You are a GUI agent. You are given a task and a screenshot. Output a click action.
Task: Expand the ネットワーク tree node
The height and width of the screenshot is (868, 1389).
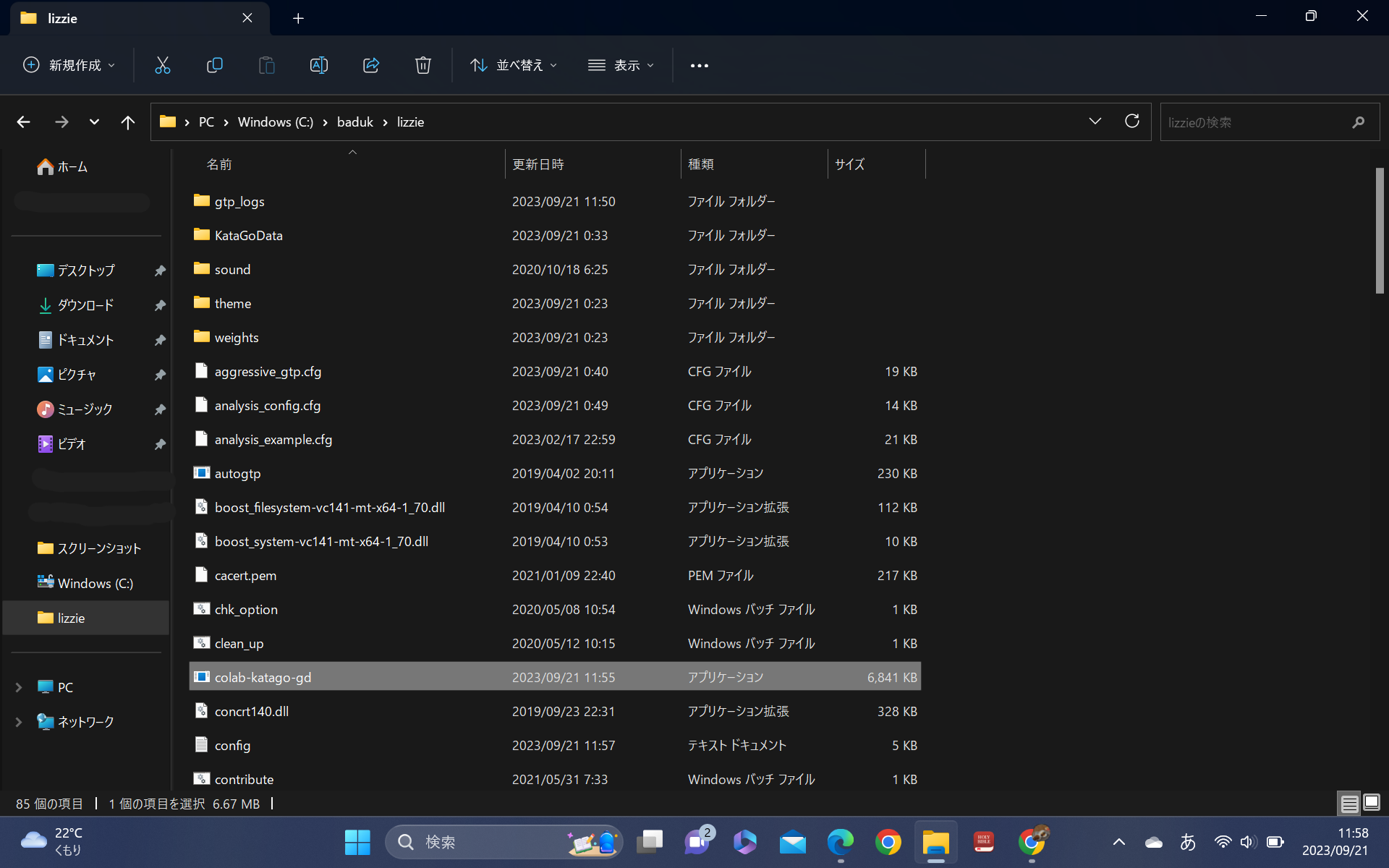(19, 722)
